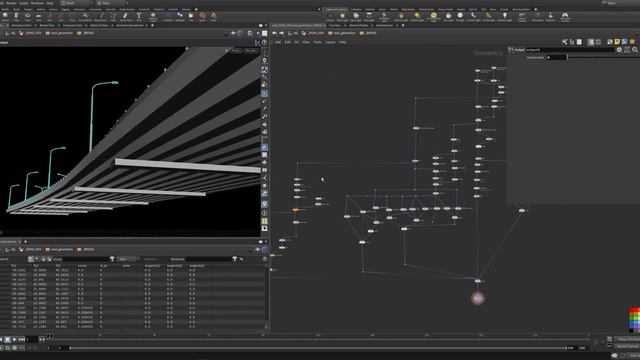The image size is (640, 360).
Task: Add a Sky Light from the shelf
Action: click(449, 17)
